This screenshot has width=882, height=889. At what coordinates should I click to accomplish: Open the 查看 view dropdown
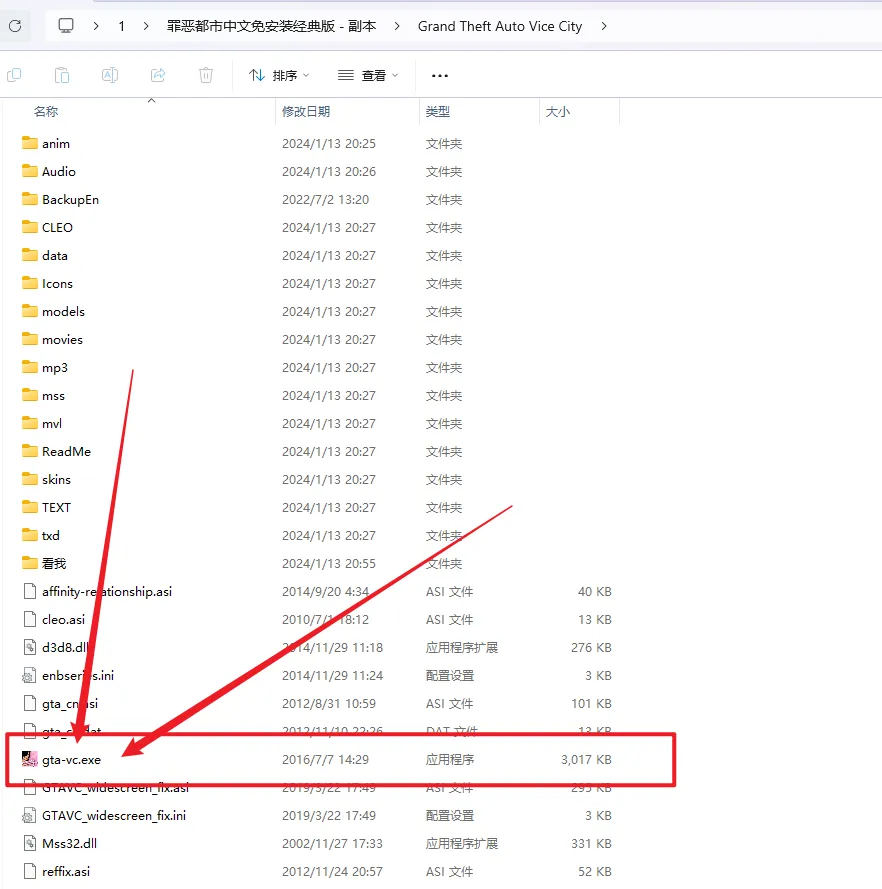click(368, 75)
